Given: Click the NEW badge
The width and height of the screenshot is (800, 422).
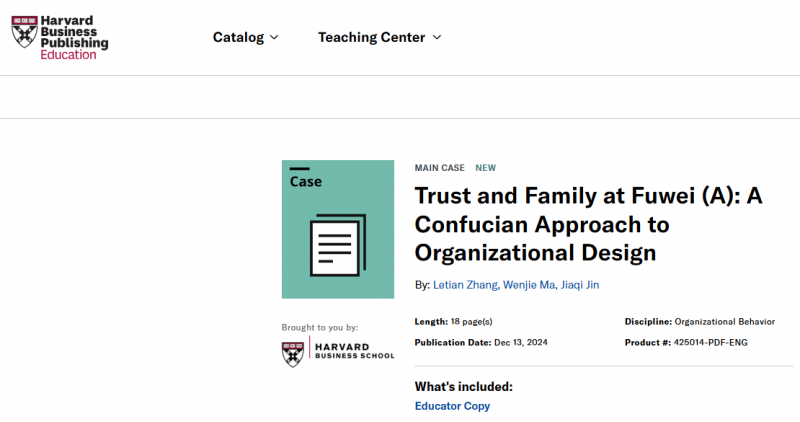Looking at the screenshot, I should [x=485, y=168].
